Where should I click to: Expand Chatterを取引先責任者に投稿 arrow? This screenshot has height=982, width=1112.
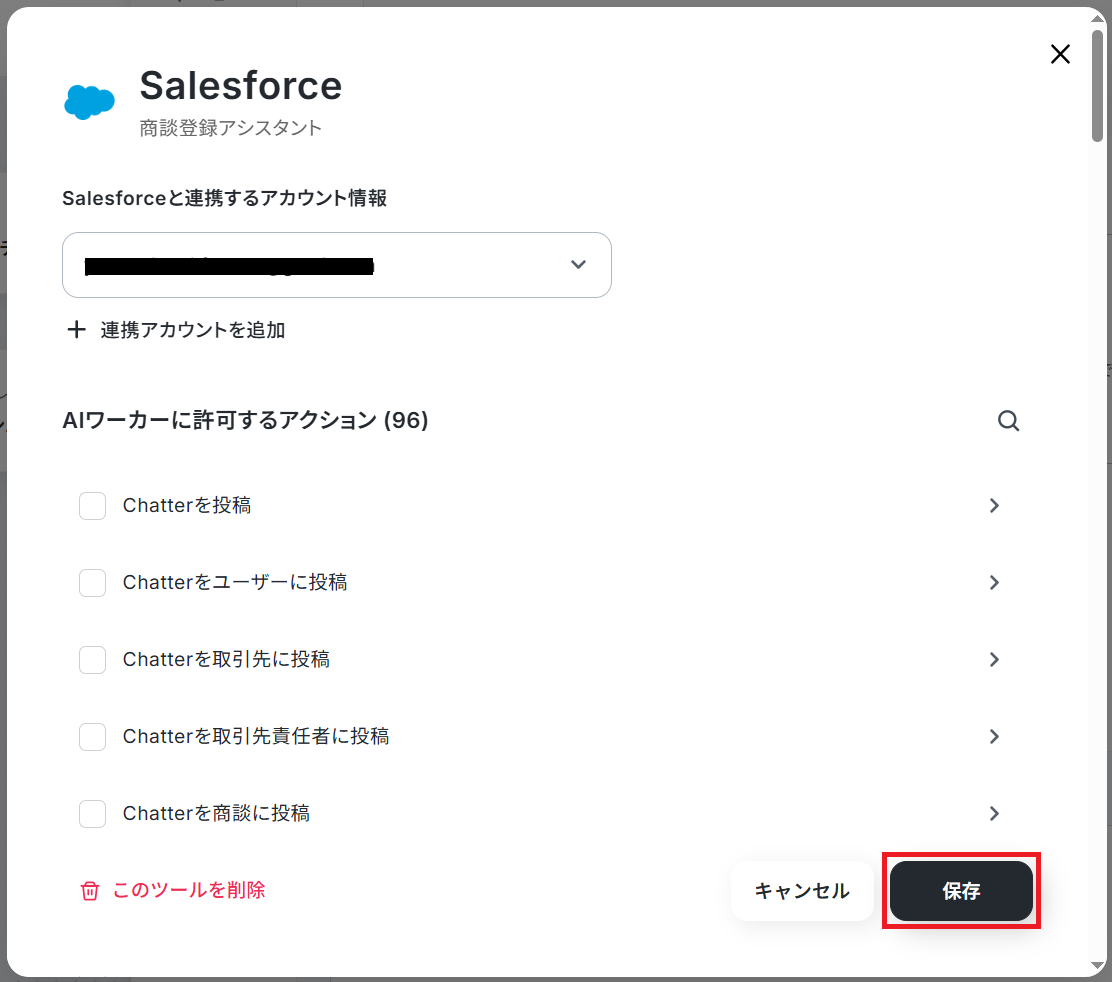tap(994, 737)
